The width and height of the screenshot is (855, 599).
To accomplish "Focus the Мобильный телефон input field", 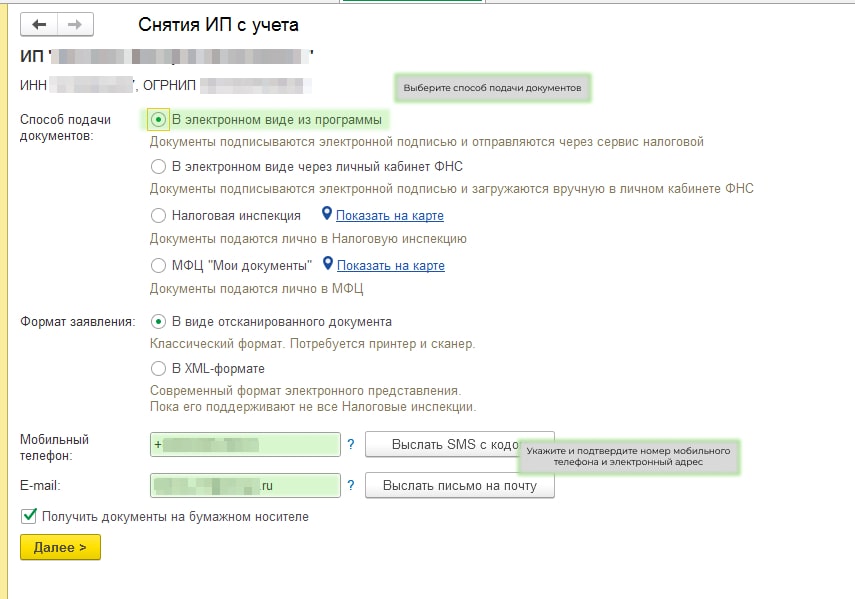I will point(245,444).
